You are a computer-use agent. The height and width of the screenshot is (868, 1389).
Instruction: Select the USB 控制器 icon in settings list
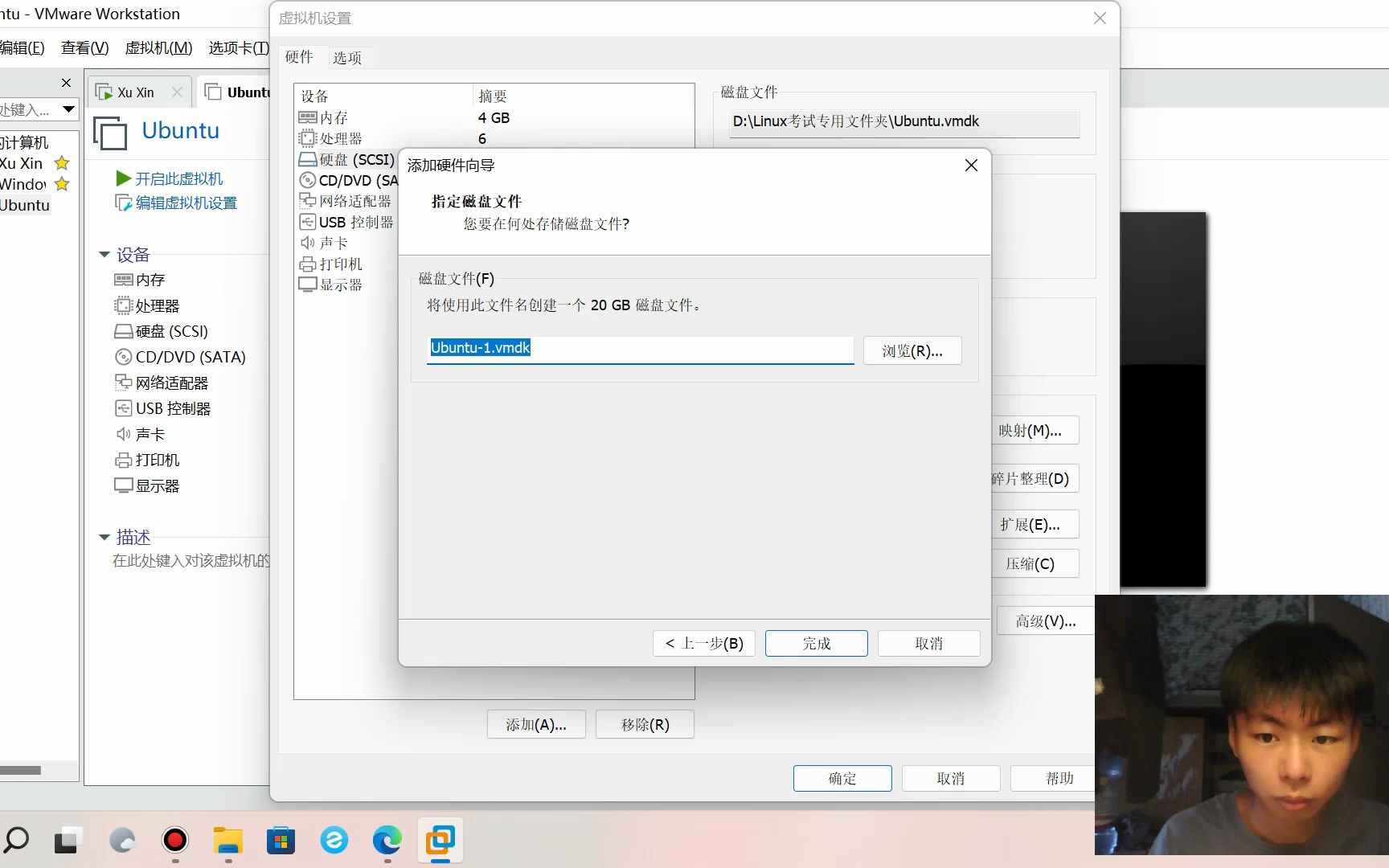[x=307, y=222]
